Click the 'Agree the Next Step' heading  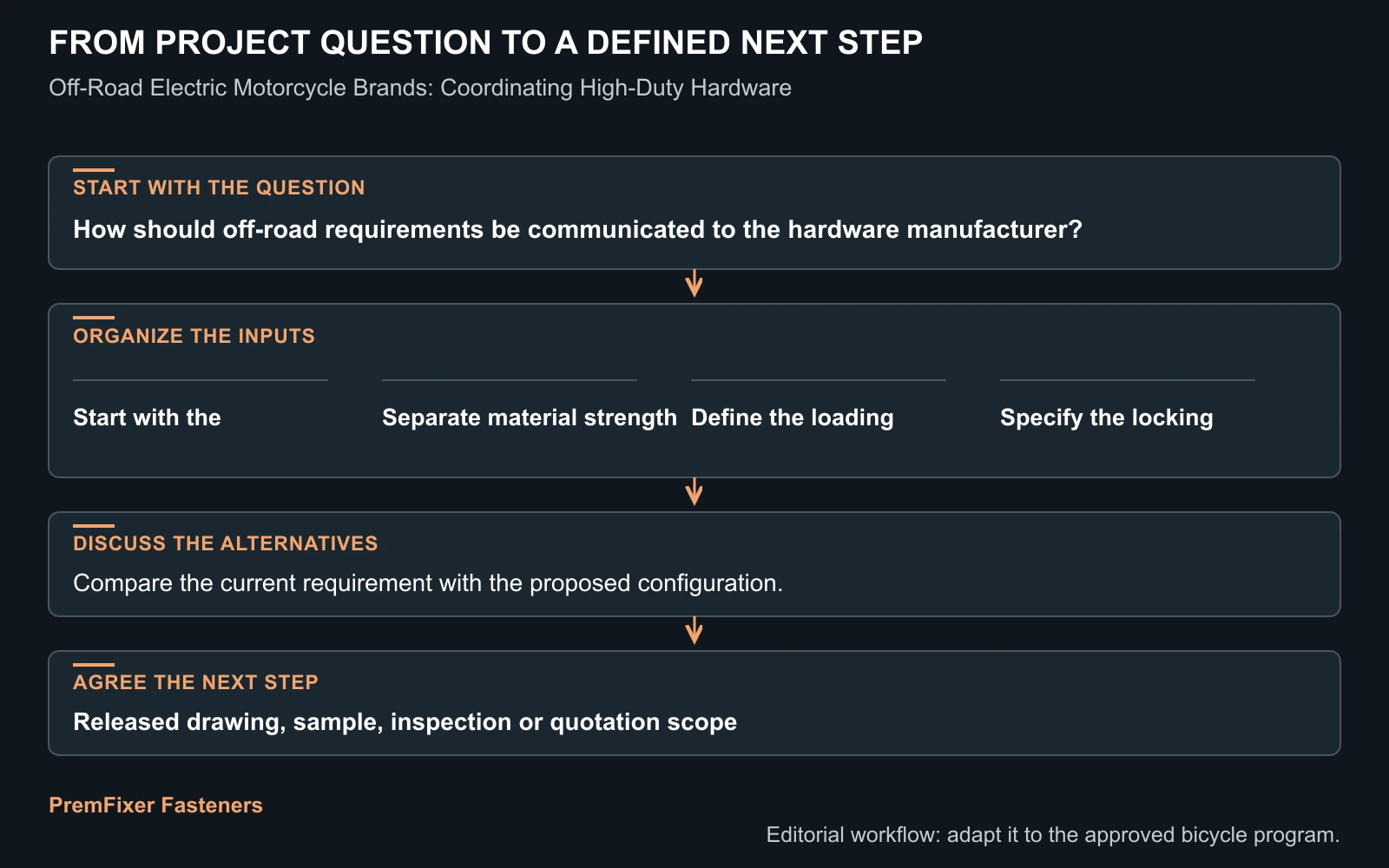coord(195,682)
